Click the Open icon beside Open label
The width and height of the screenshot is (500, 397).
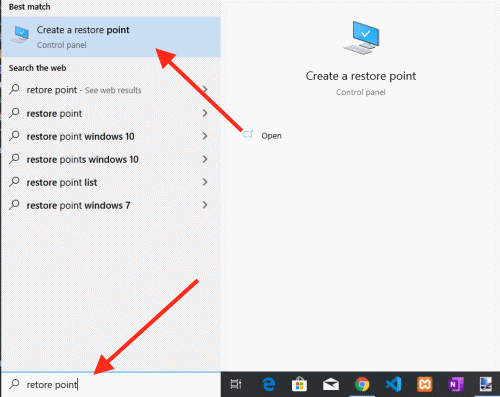pyautogui.click(x=248, y=134)
